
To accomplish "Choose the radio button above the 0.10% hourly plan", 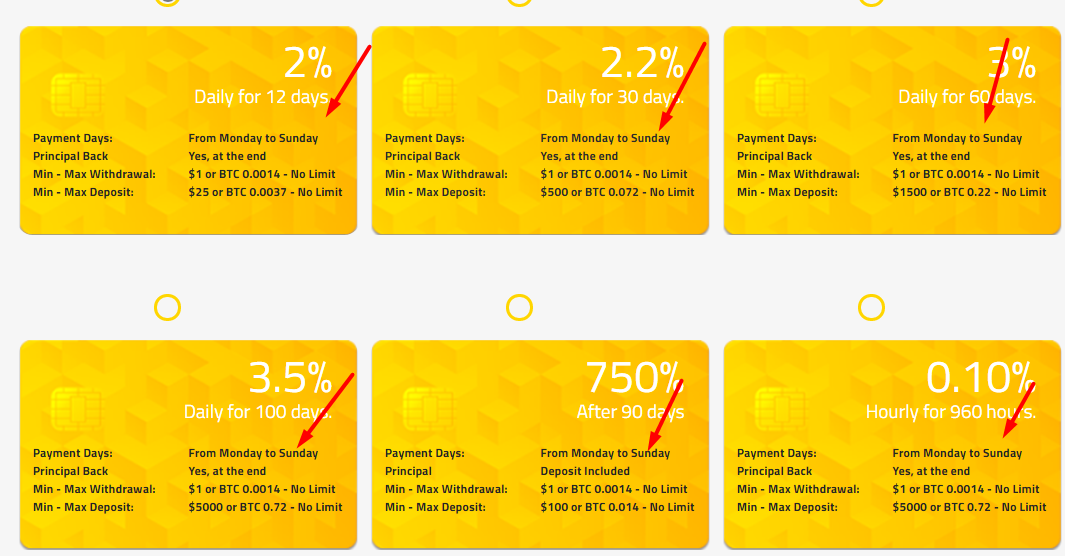I will (x=871, y=307).
